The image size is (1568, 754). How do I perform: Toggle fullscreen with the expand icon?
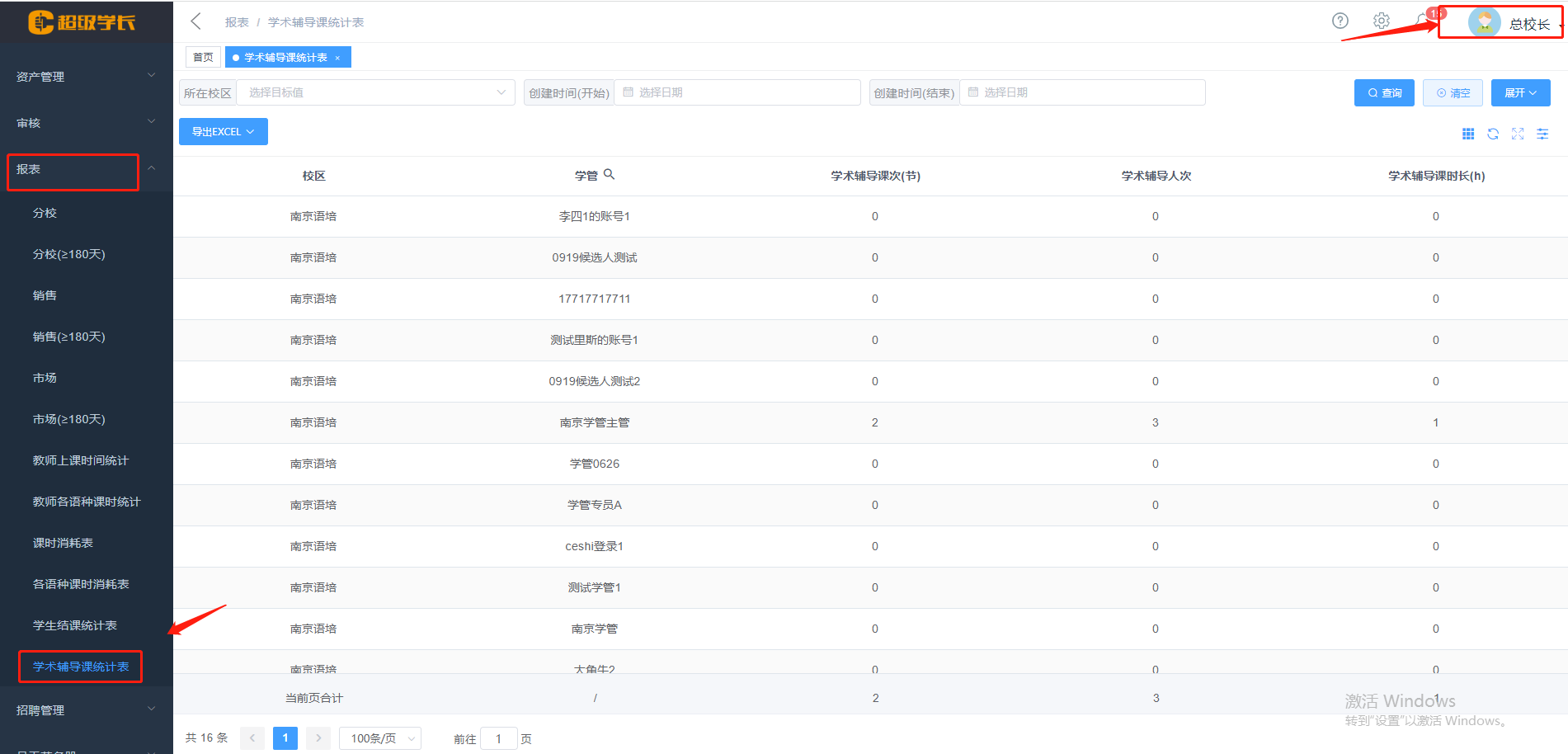click(x=1517, y=134)
